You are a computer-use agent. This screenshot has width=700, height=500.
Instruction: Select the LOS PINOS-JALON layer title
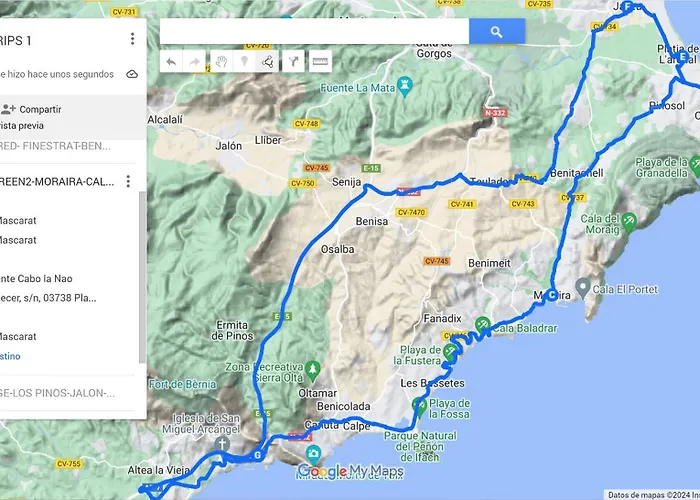click(55, 393)
